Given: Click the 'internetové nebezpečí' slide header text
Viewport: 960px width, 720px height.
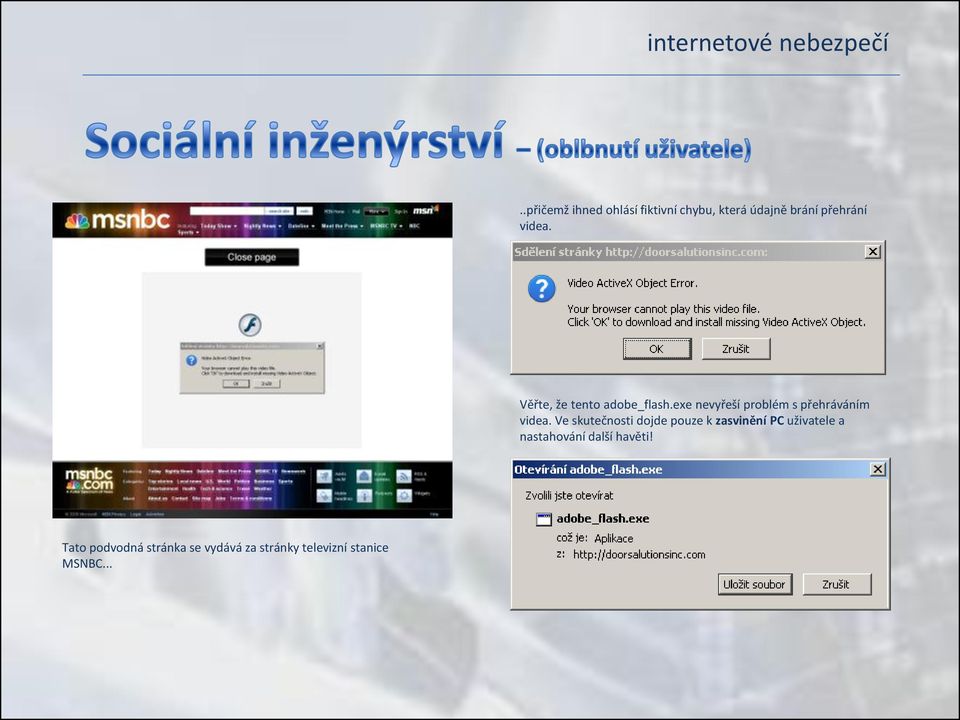Looking at the screenshot, I should [x=768, y=43].
